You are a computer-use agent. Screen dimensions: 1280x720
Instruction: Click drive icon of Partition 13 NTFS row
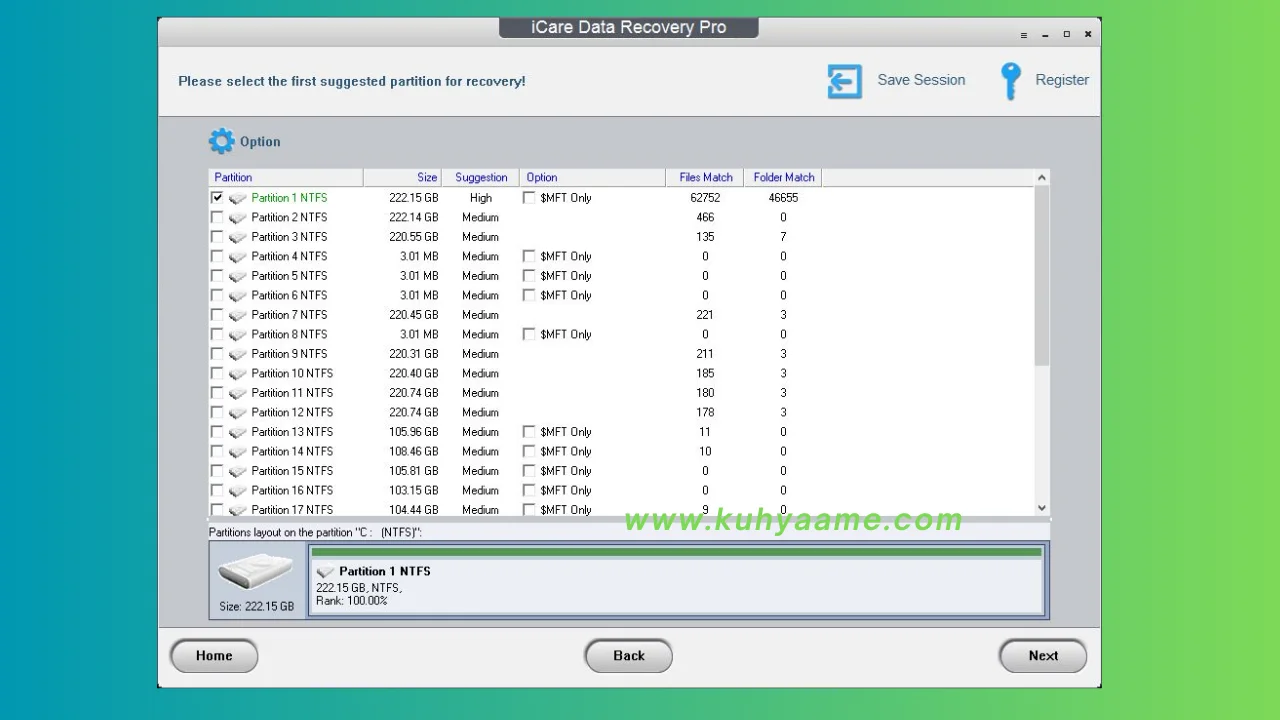(x=237, y=432)
